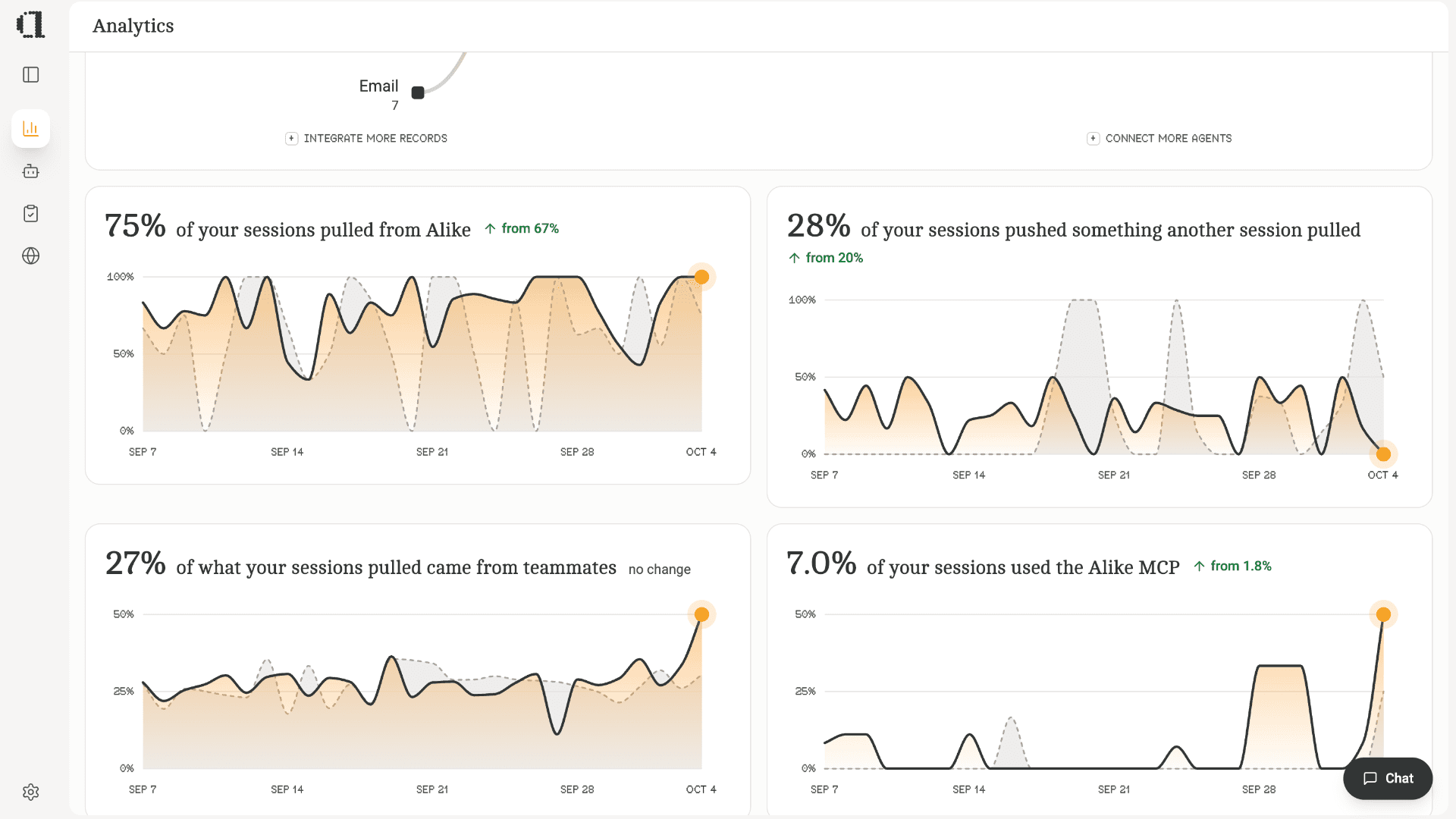Click the plus icon beside Connect More Agents
Image resolution: width=1456 pixels, height=819 pixels.
tap(1093, 138)
